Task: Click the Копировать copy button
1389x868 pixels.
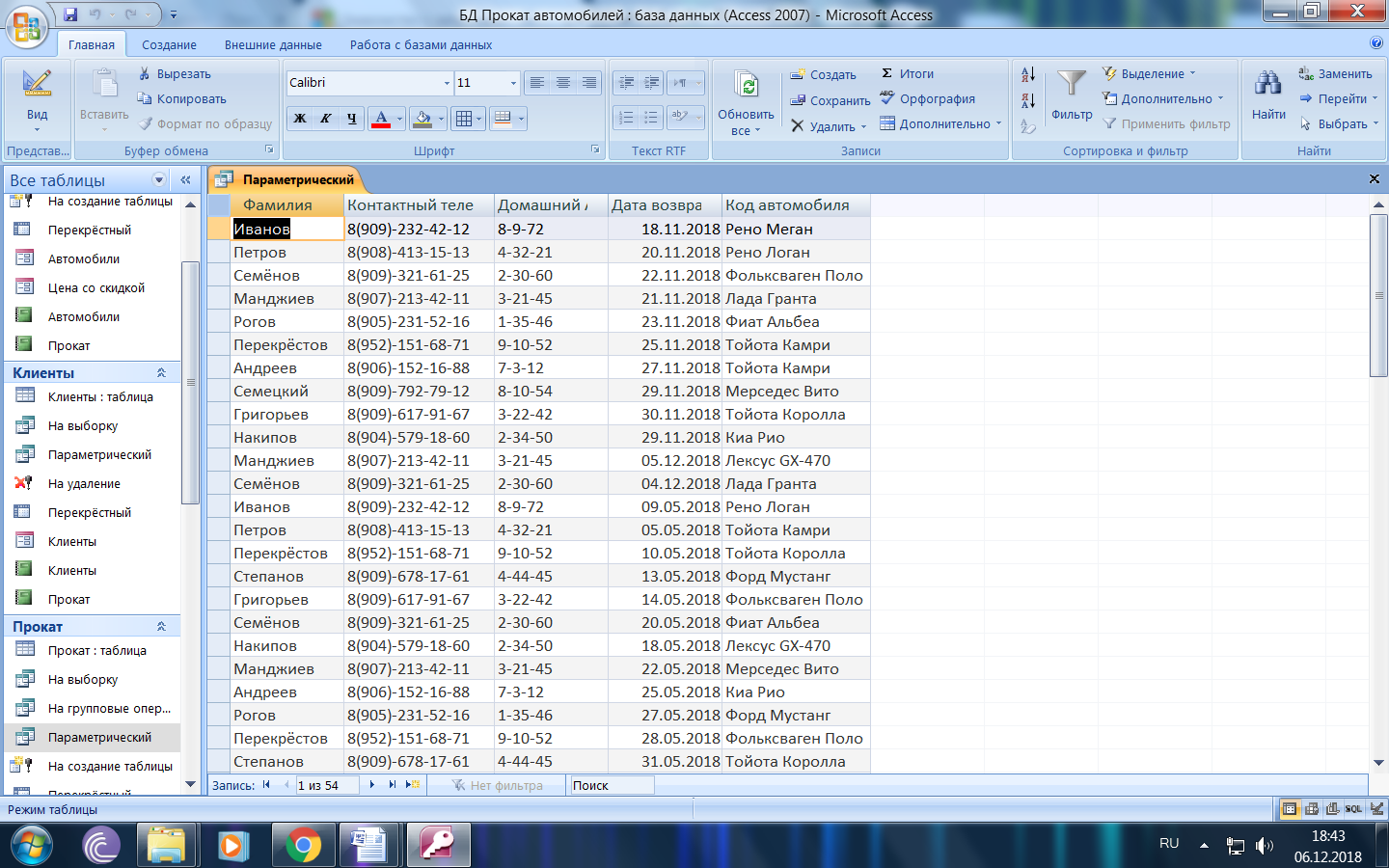Action: click(182, 98)
